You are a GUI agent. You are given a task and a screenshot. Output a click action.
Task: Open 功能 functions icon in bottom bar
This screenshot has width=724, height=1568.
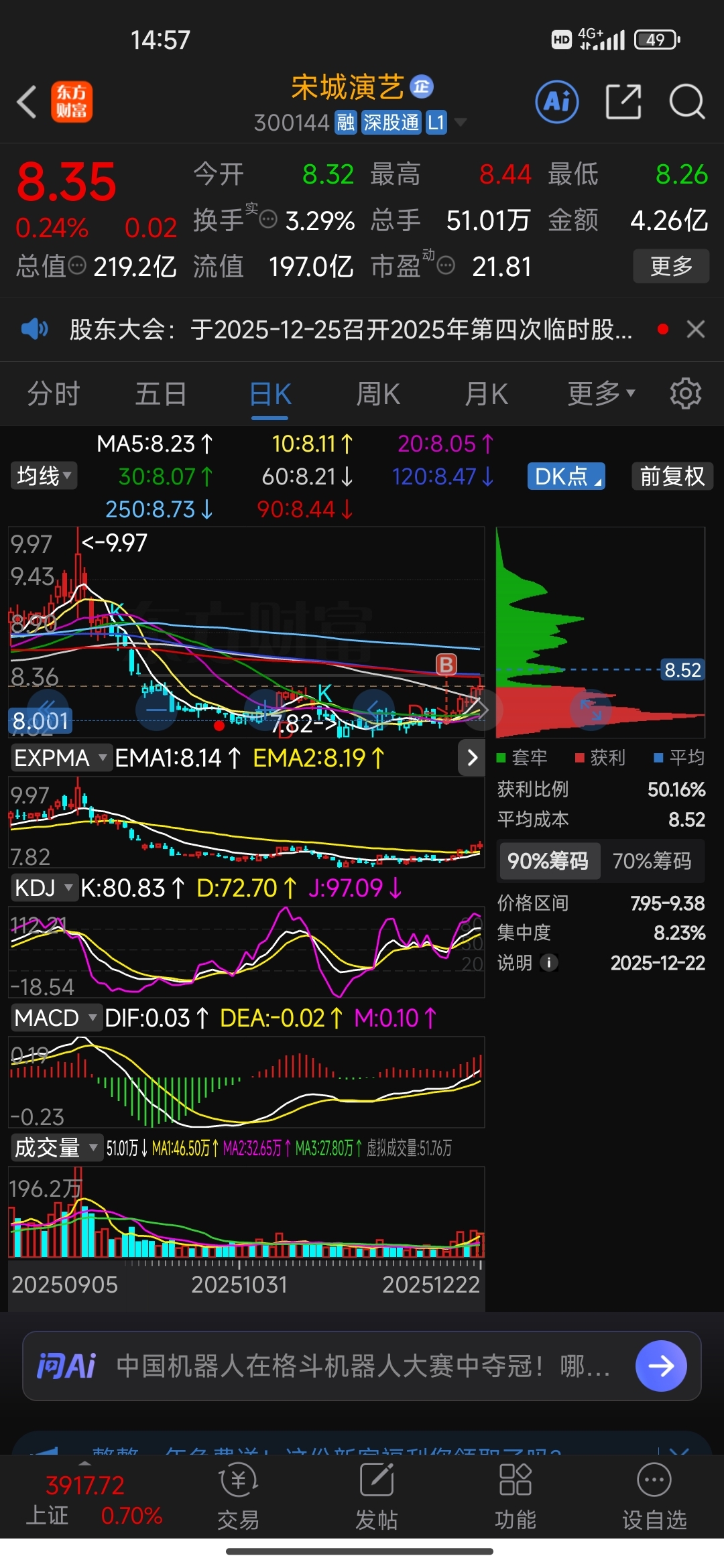pos(516,1496)
